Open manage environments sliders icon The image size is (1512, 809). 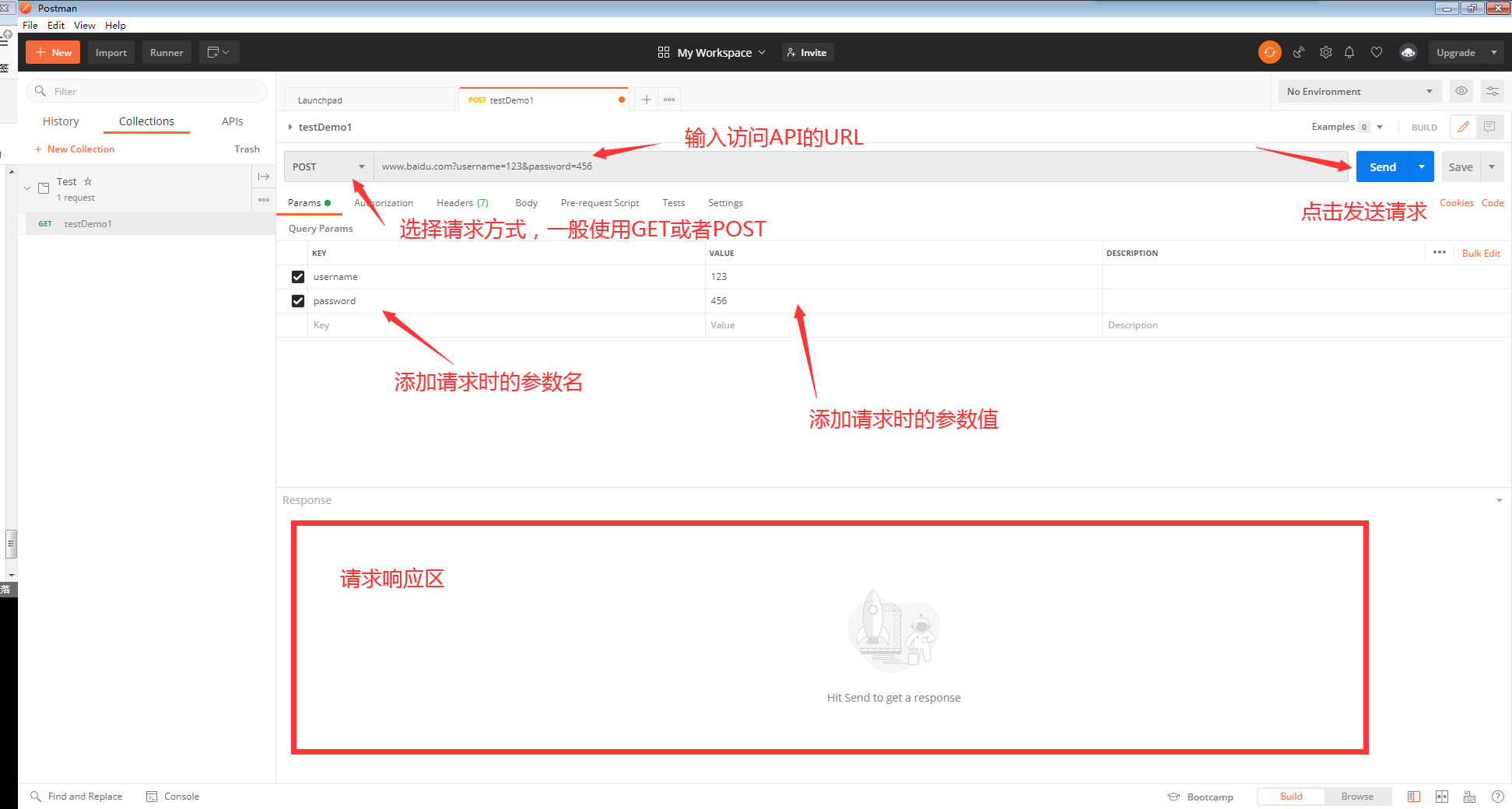1493,91
